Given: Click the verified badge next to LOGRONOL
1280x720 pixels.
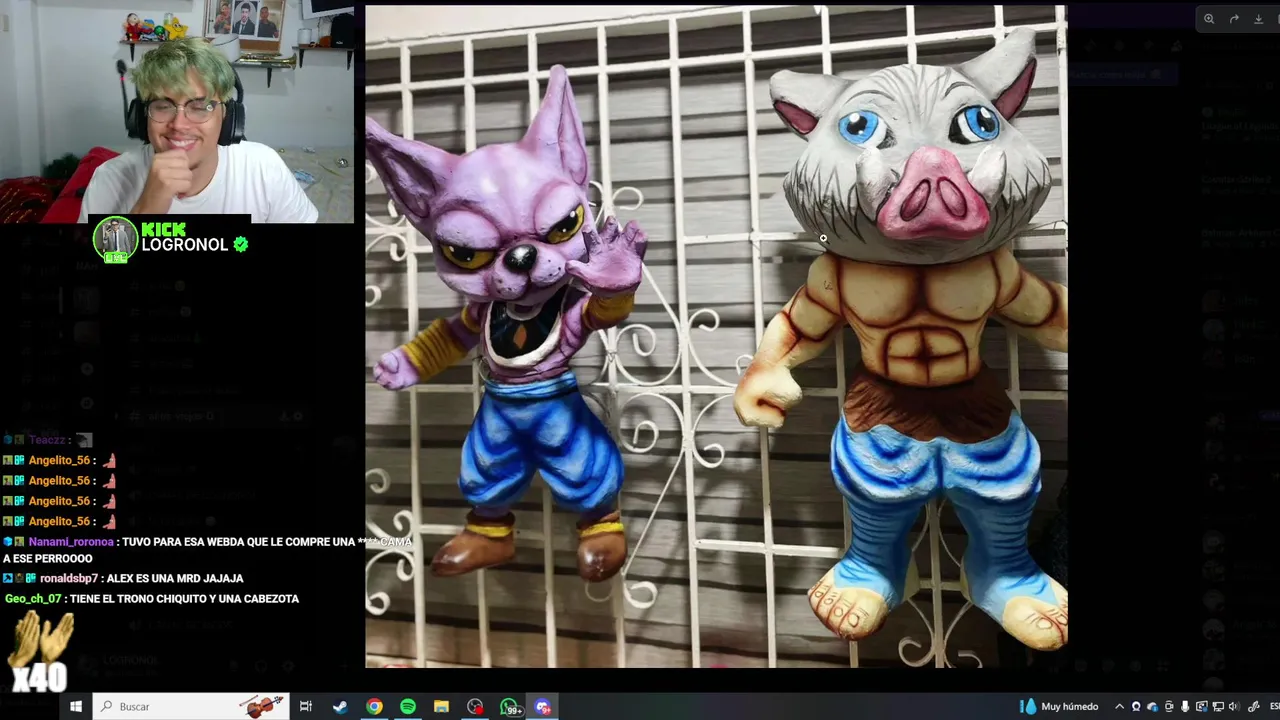Looking at the screenshot, I should pyautogui.click(x=240, y=244).
